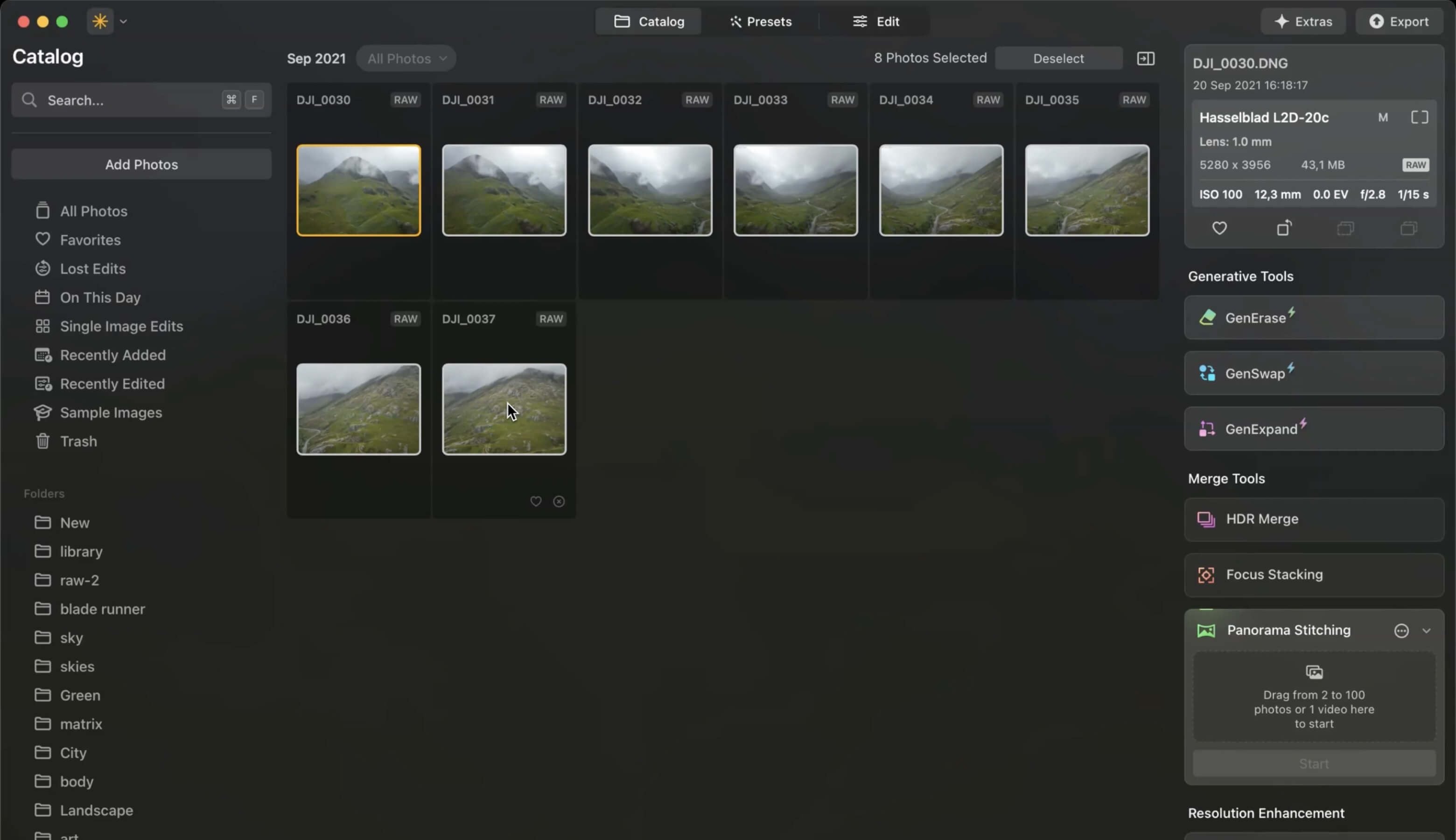The image size is (1456, 840).
Task: Click the Export button
Action: [1400, 21]
